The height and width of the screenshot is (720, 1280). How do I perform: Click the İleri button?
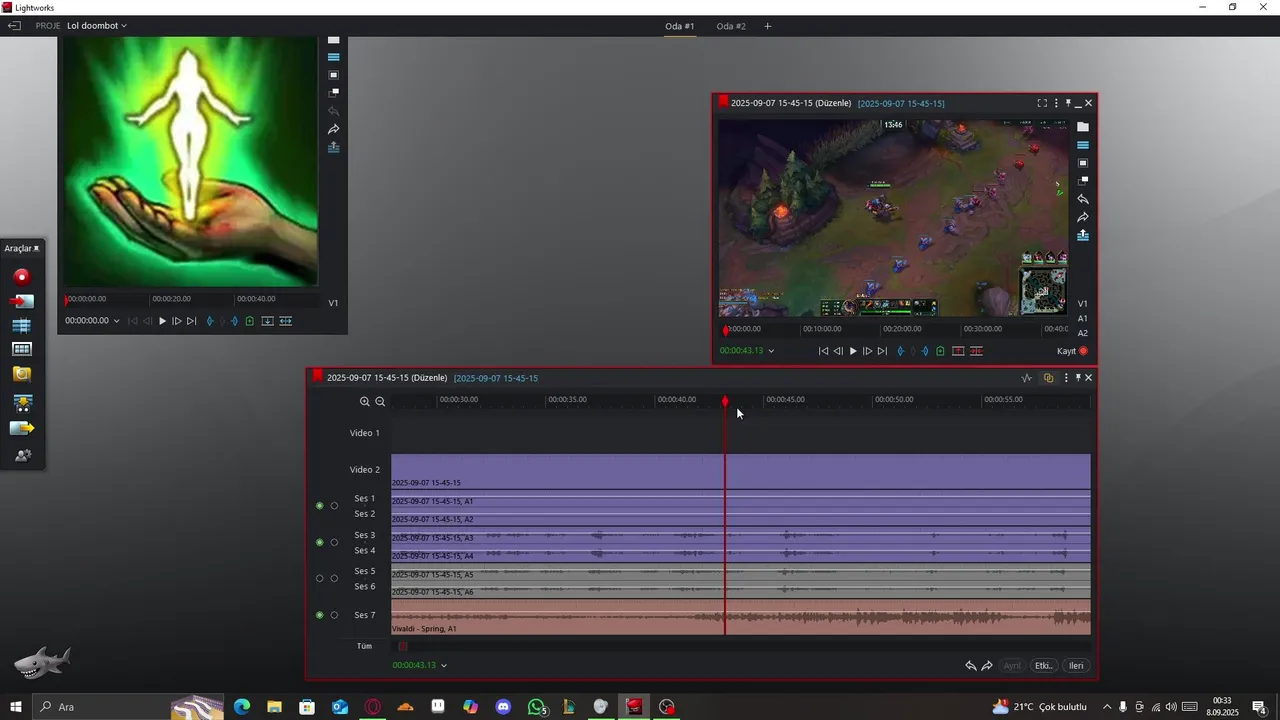click(1076, 666)
